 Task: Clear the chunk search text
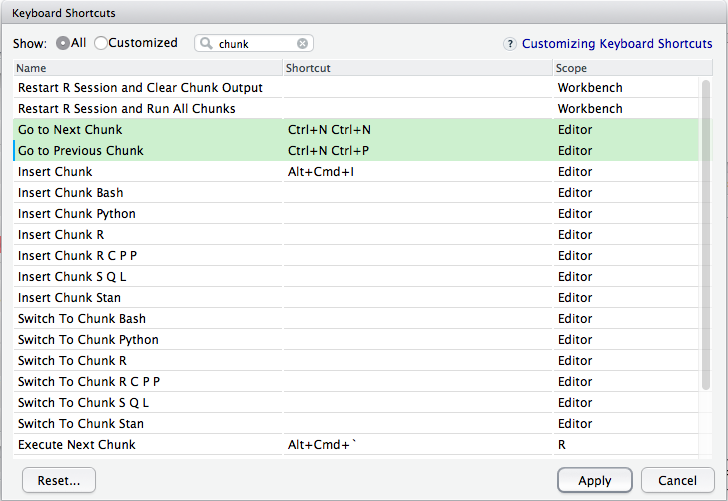click(x=302, y=44)
